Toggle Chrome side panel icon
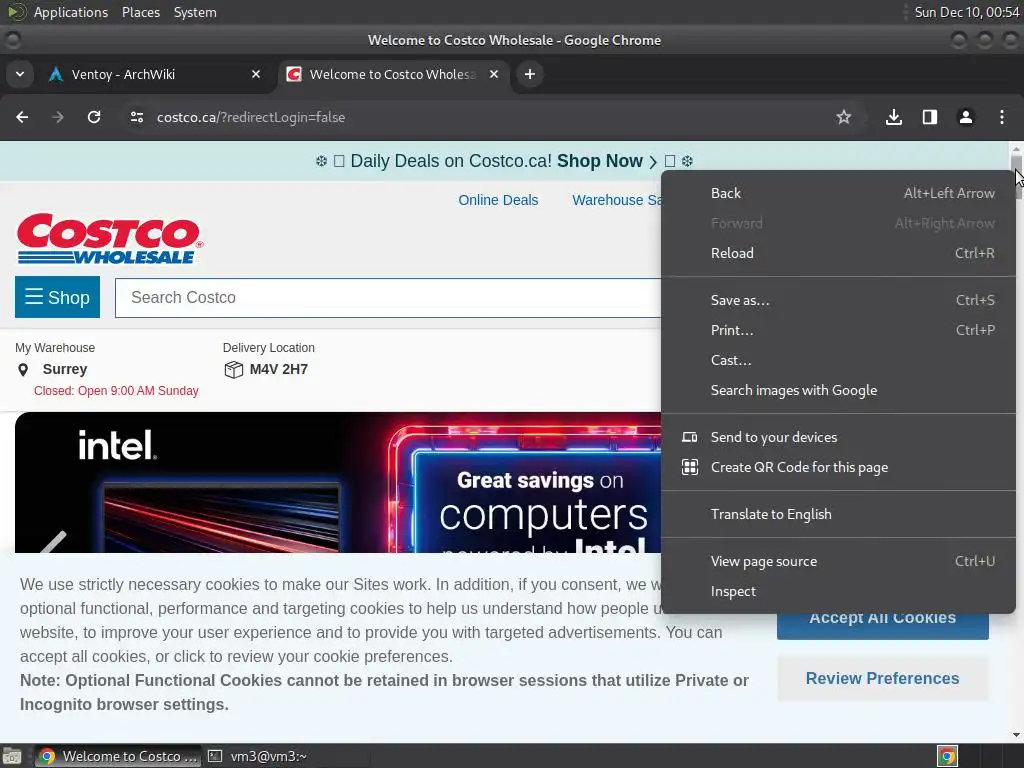Image resolution: width=1024 pixels, height=768 pixels. [930, 117]
